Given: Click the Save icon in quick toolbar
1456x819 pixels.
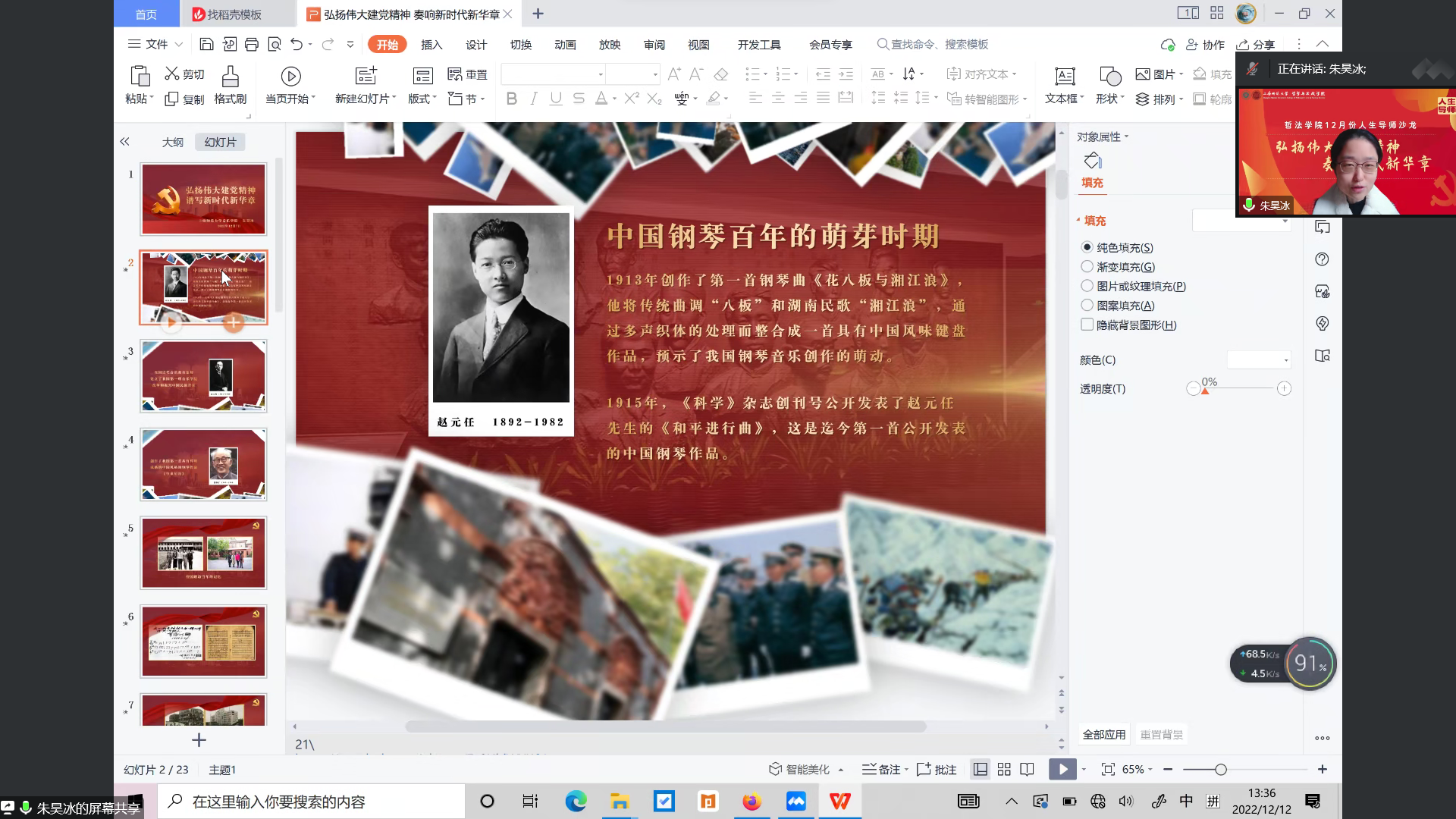Looking at the screenshot, I should tap(206, 45).
